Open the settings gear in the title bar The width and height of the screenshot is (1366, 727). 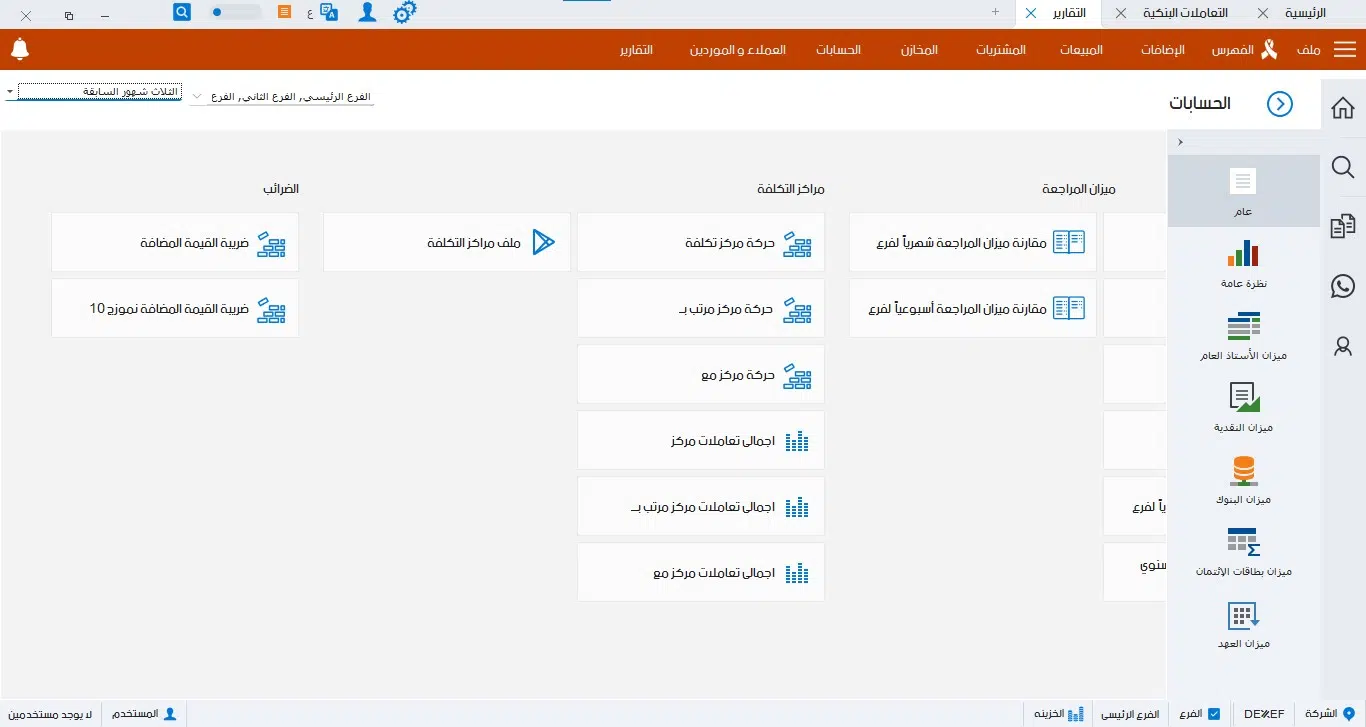[404, 12]
